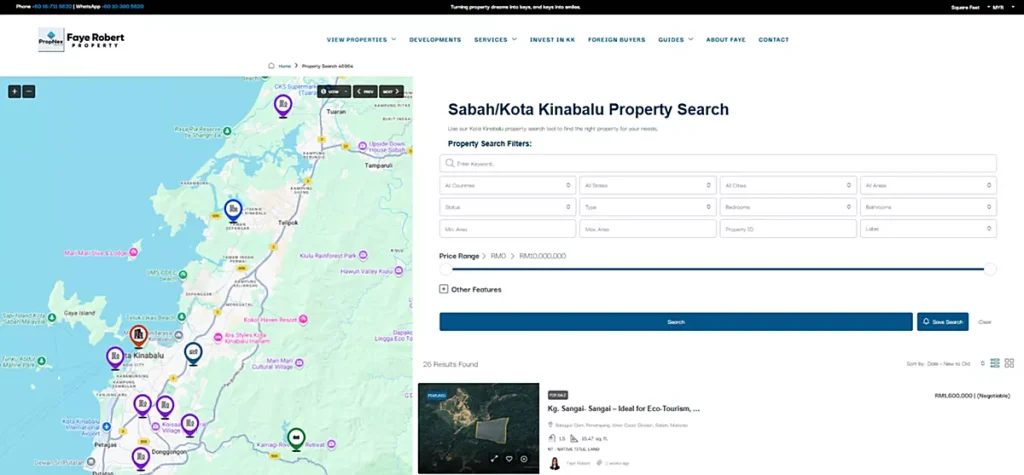Open Foreign Buyers page
The width and height of the screenshot is (1024, 475).
coord(616,39)
